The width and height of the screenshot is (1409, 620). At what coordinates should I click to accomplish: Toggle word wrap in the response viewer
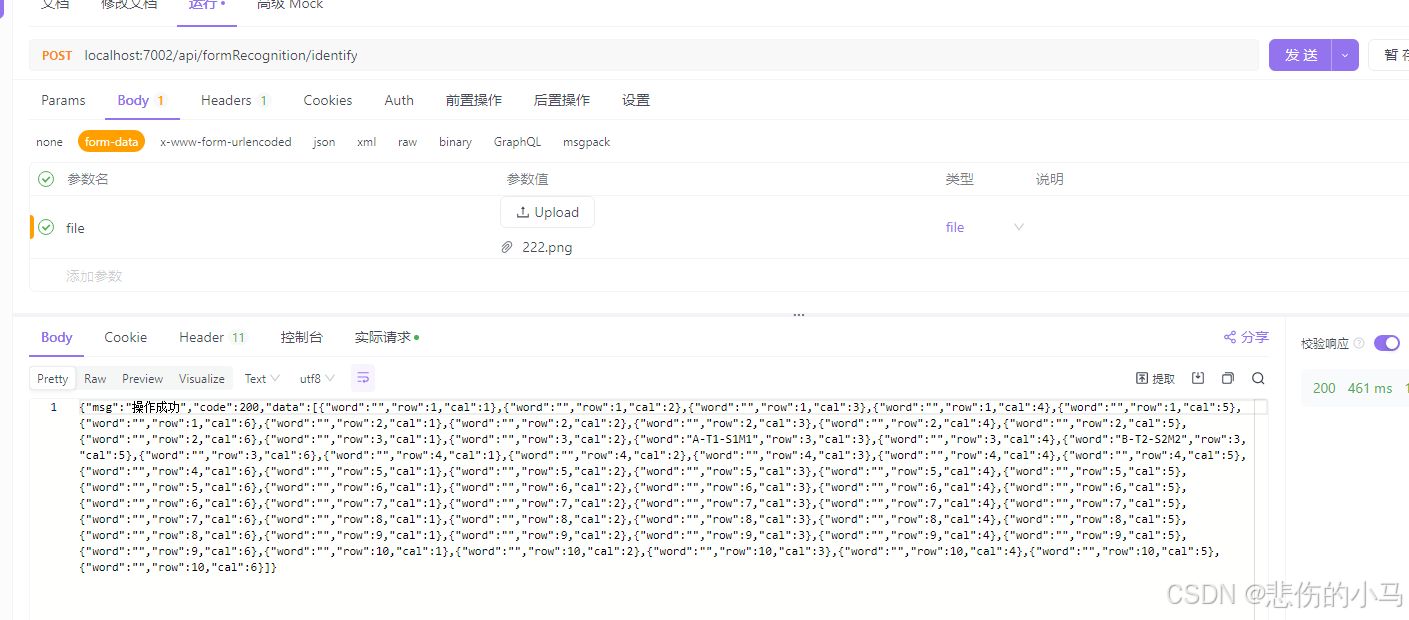(x=362, y=377)
